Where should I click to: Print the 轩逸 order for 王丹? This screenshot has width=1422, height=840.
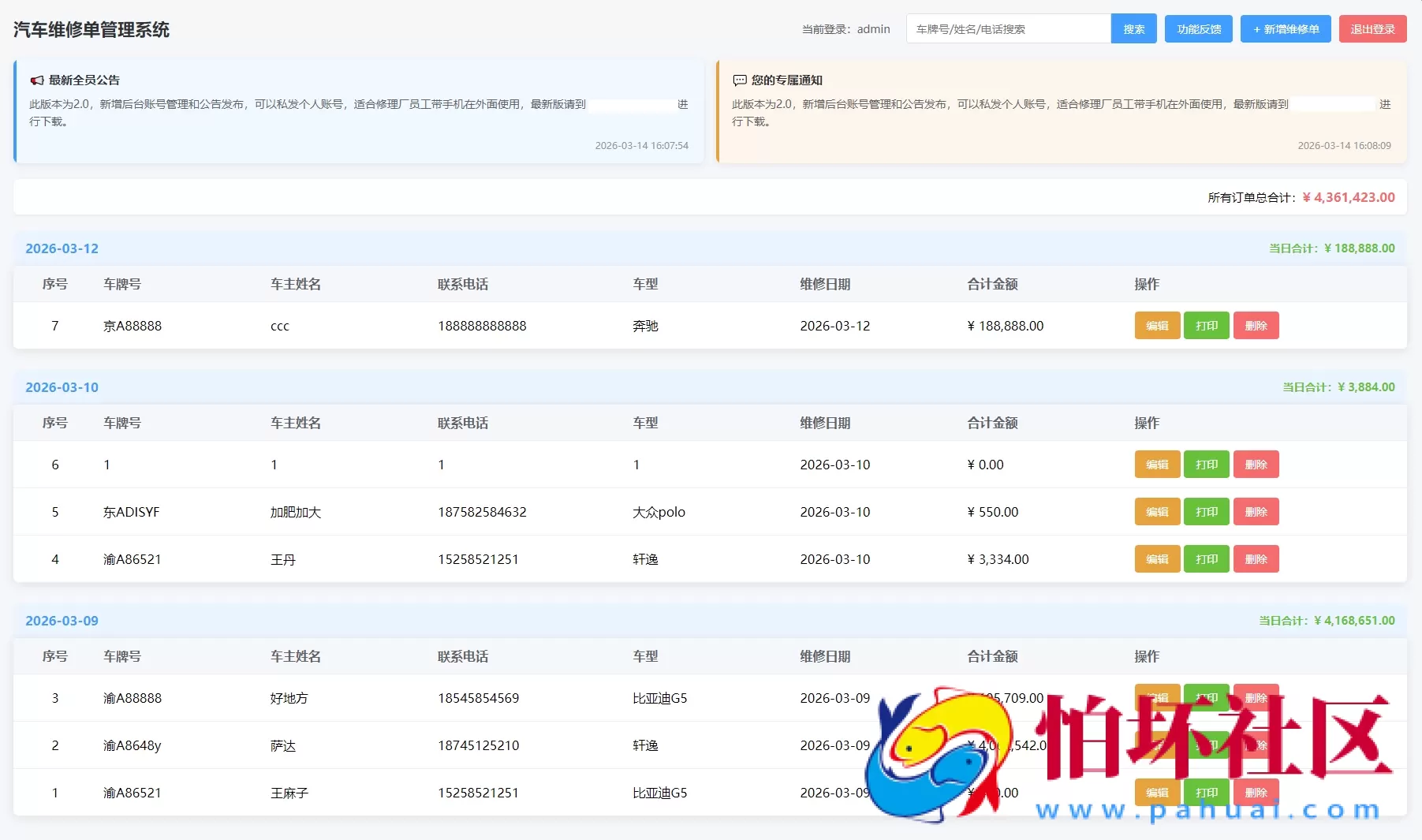click(x=1206, y=558)
